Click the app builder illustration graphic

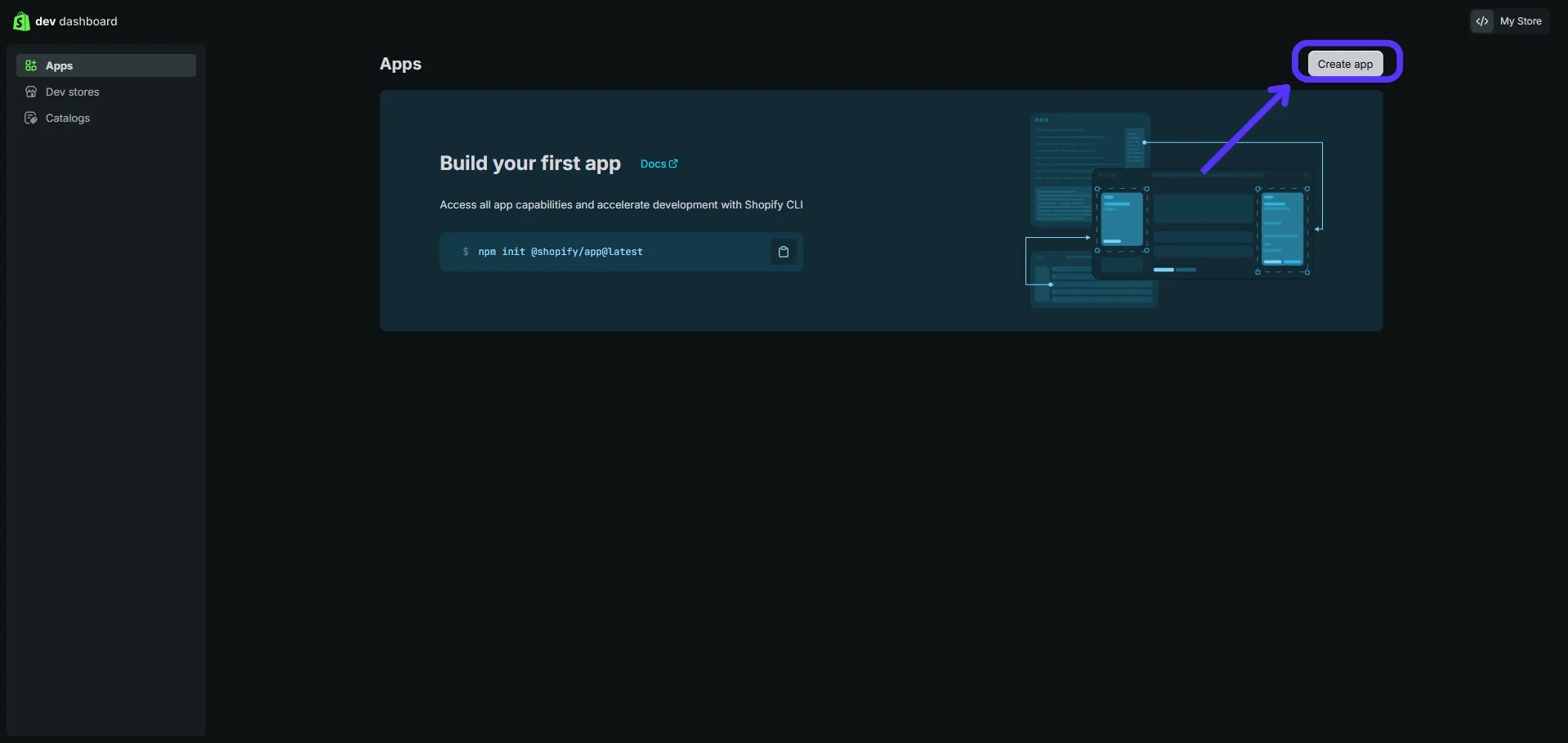pos(1174,210)
